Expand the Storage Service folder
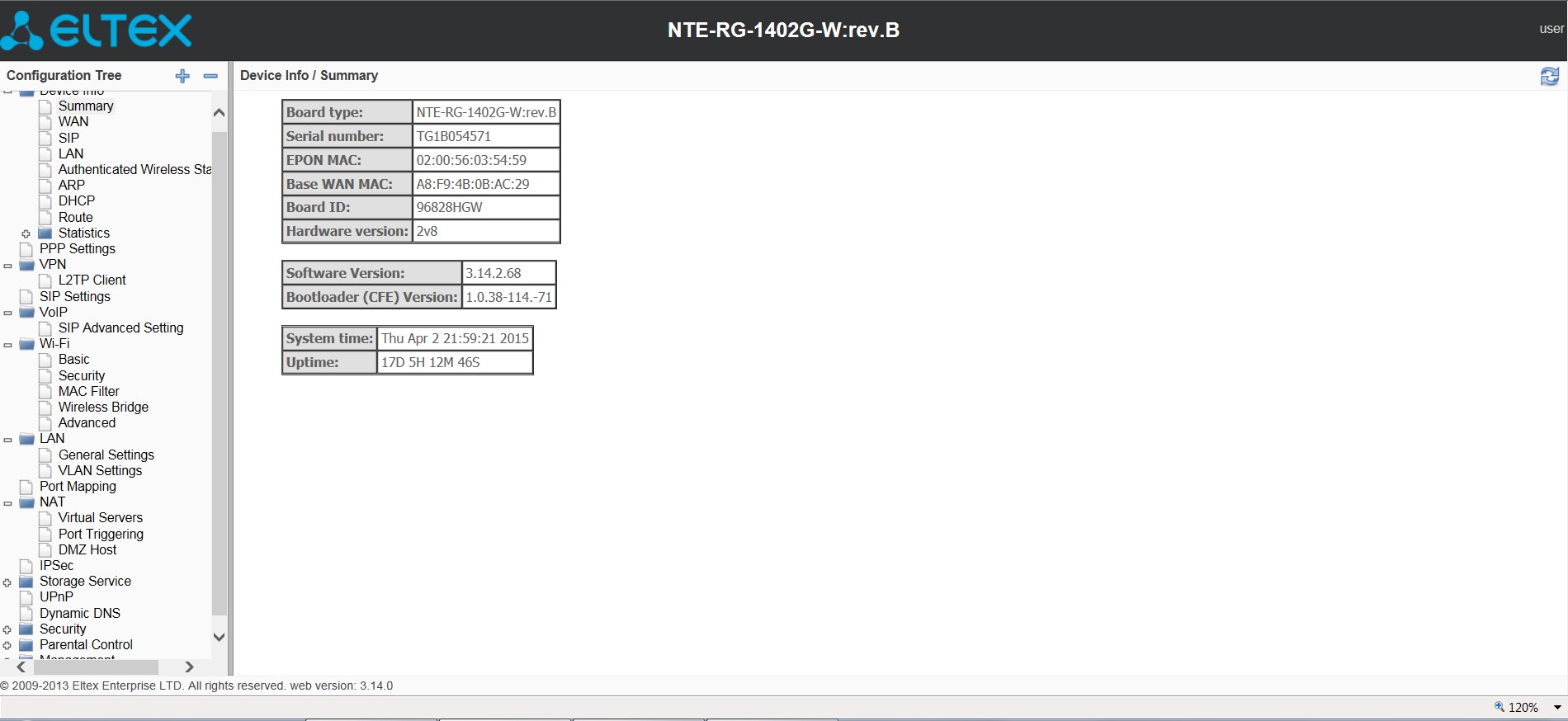Screen dimensions: 1568x721 coord(7,582)
